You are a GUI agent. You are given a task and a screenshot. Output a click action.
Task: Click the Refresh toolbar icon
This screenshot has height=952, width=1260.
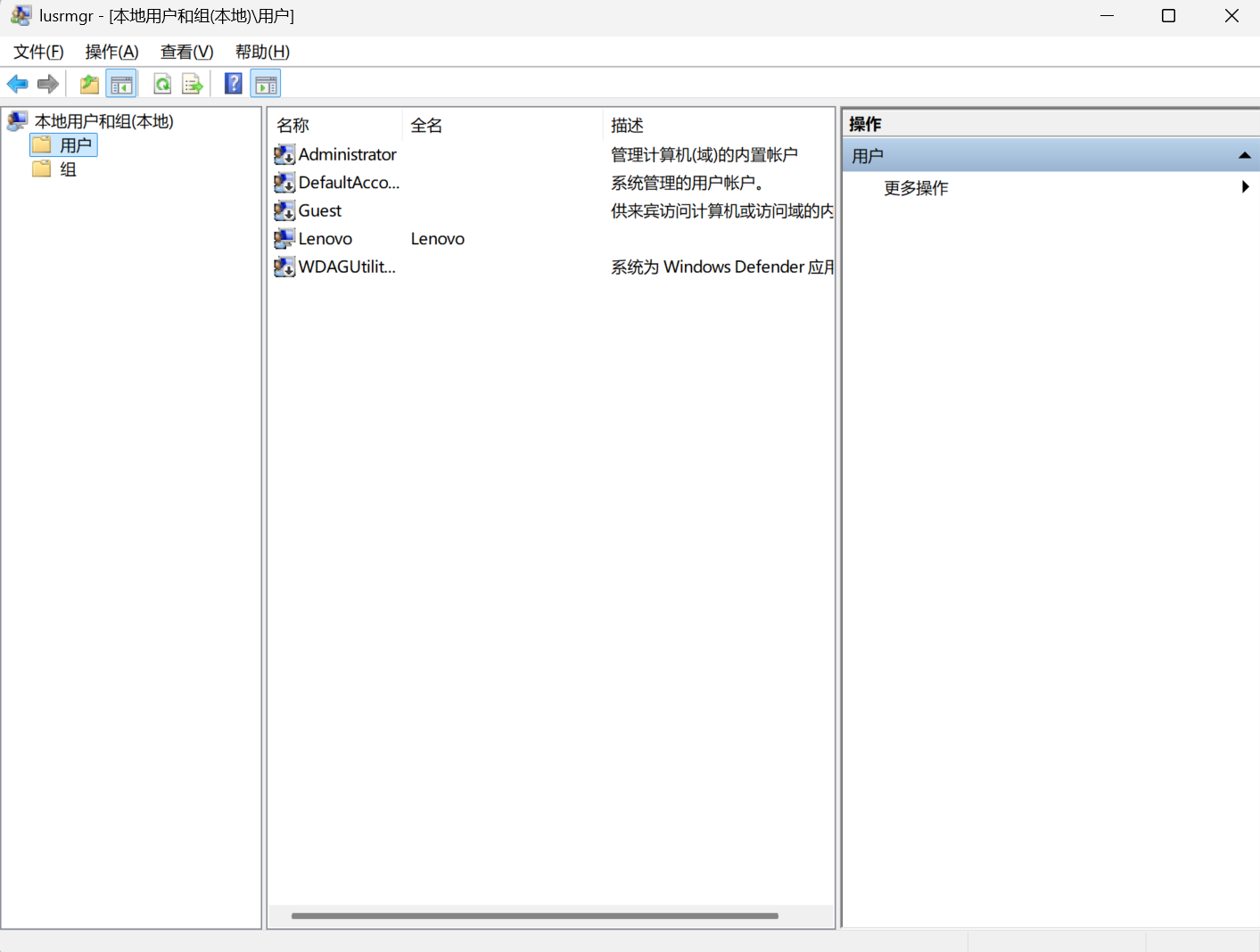click(162, 85)
